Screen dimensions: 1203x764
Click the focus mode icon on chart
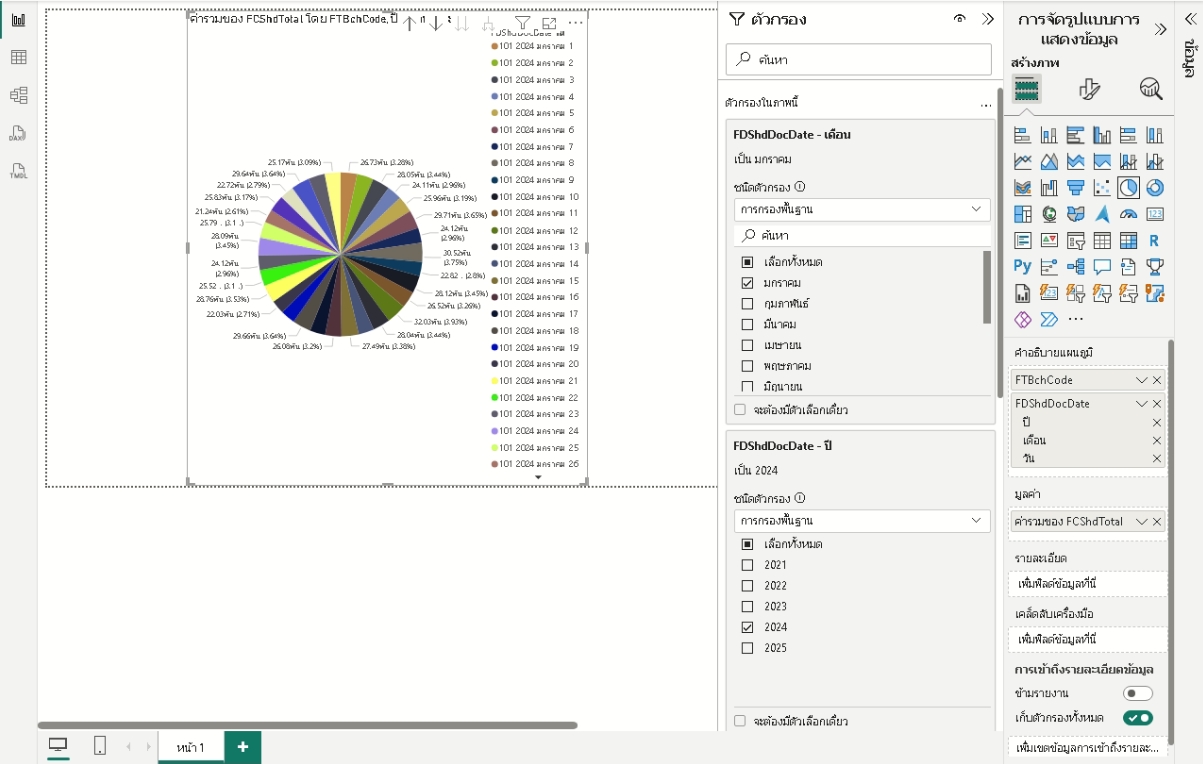coord(549,23)
